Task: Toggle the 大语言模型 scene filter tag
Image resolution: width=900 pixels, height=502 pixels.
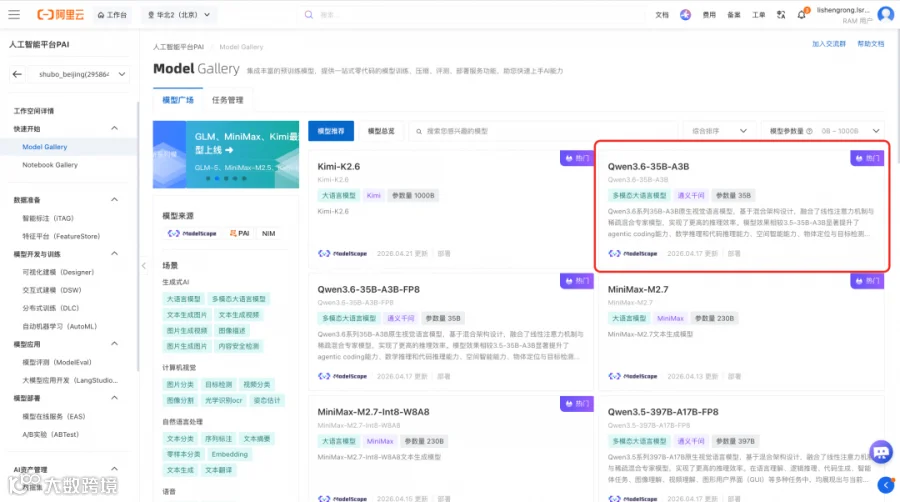Action: [x=184, y=299]
